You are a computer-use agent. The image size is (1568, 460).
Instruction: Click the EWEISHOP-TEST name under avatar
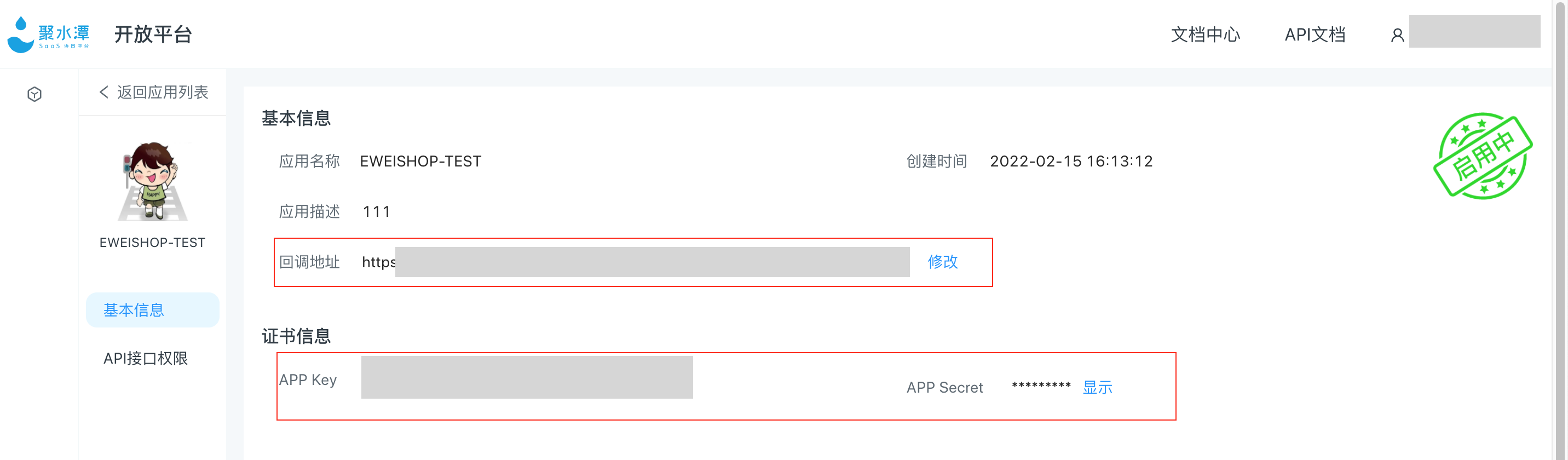point(152,243)
